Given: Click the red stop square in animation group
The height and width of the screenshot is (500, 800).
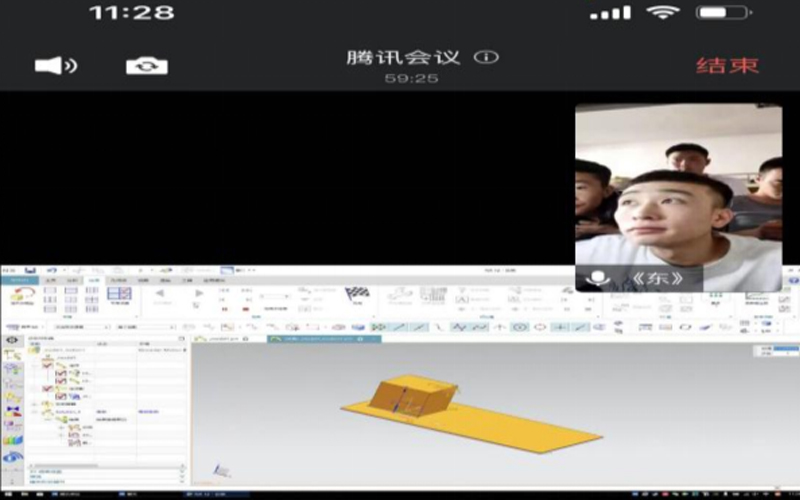Looking at the screenshot, I should coord(245,309).
